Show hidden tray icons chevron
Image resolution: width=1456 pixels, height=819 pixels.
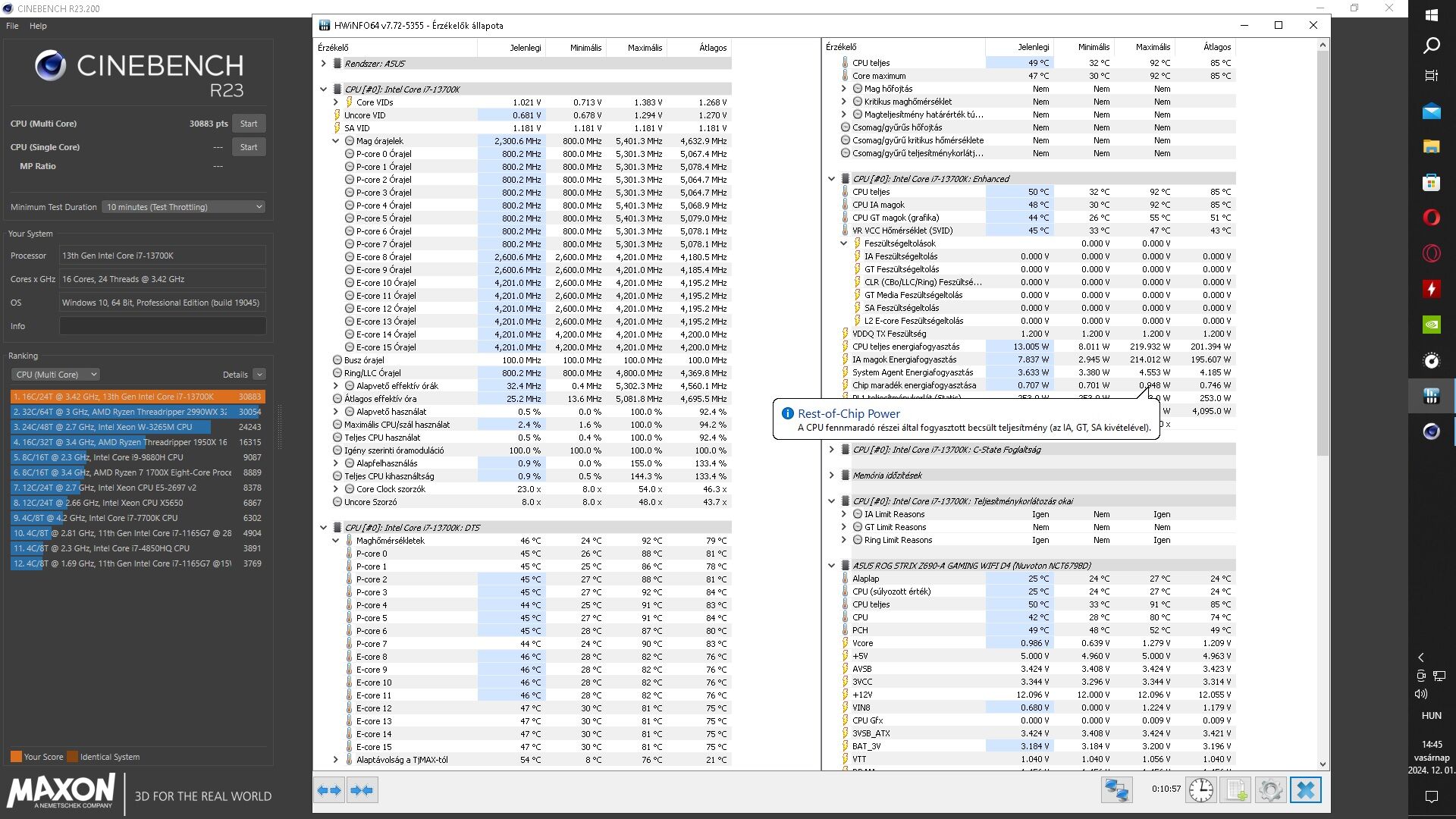click(1421, 657)
